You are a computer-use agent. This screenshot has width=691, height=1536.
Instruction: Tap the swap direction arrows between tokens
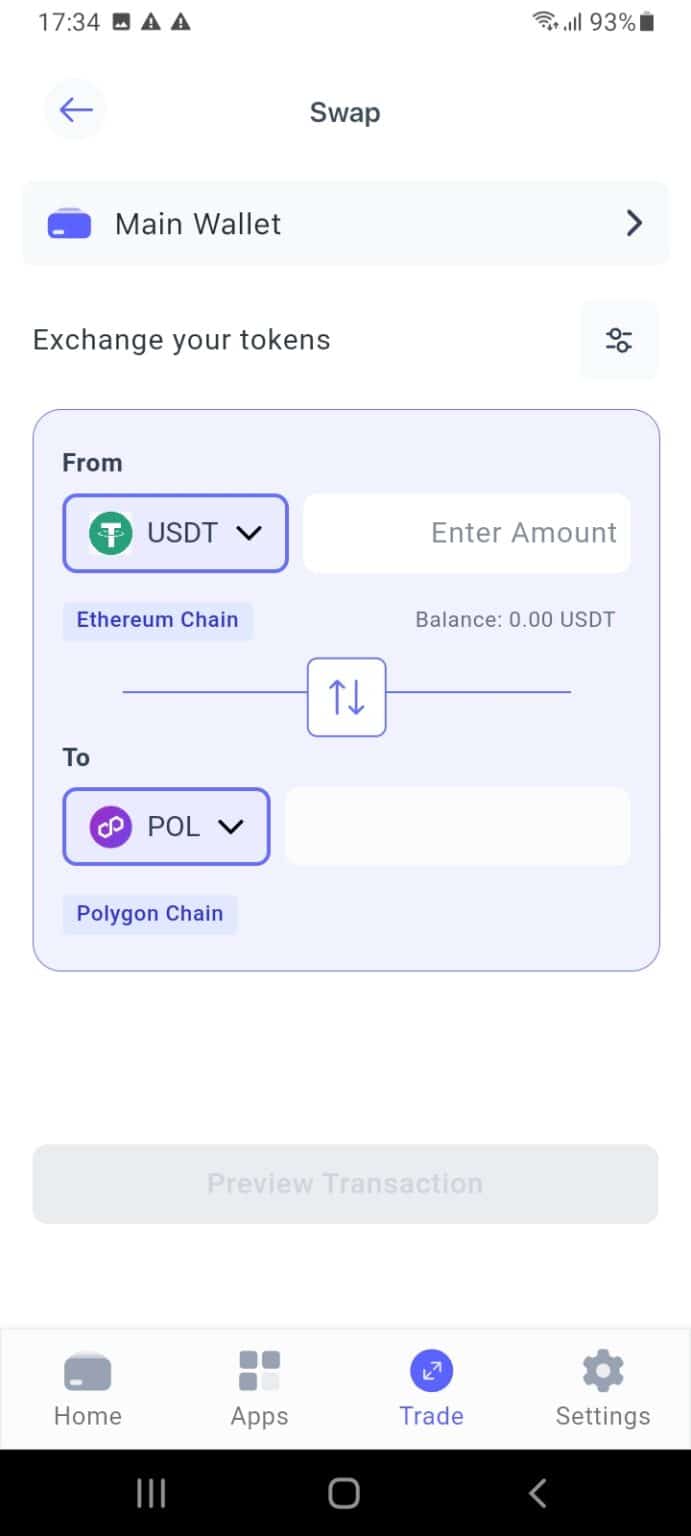click(x=346, y=696)
